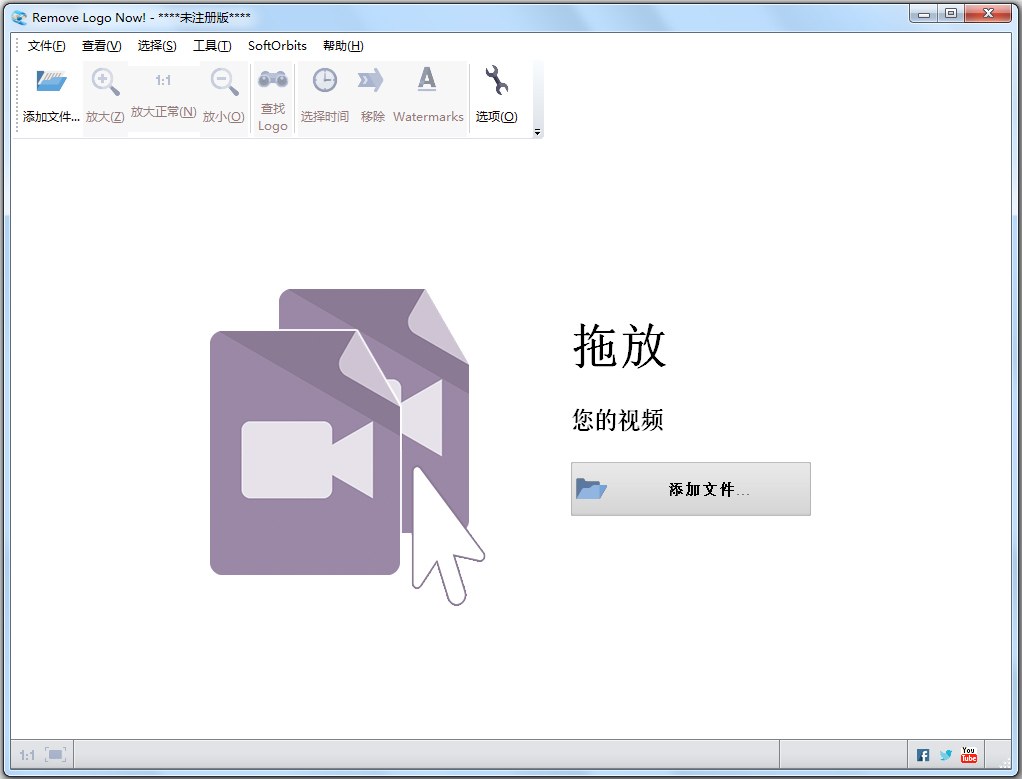Click the 查找 Logo binoculars icon
The width and height of the screenshot is (1022, 779).
click(x=272, y=80)
